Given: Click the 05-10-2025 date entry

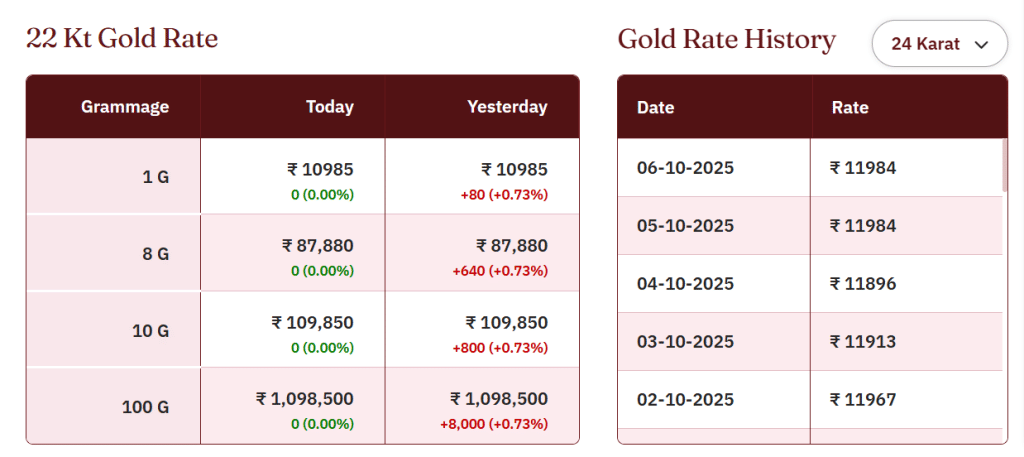Looking at the screenshot, I should pos(685,226).
